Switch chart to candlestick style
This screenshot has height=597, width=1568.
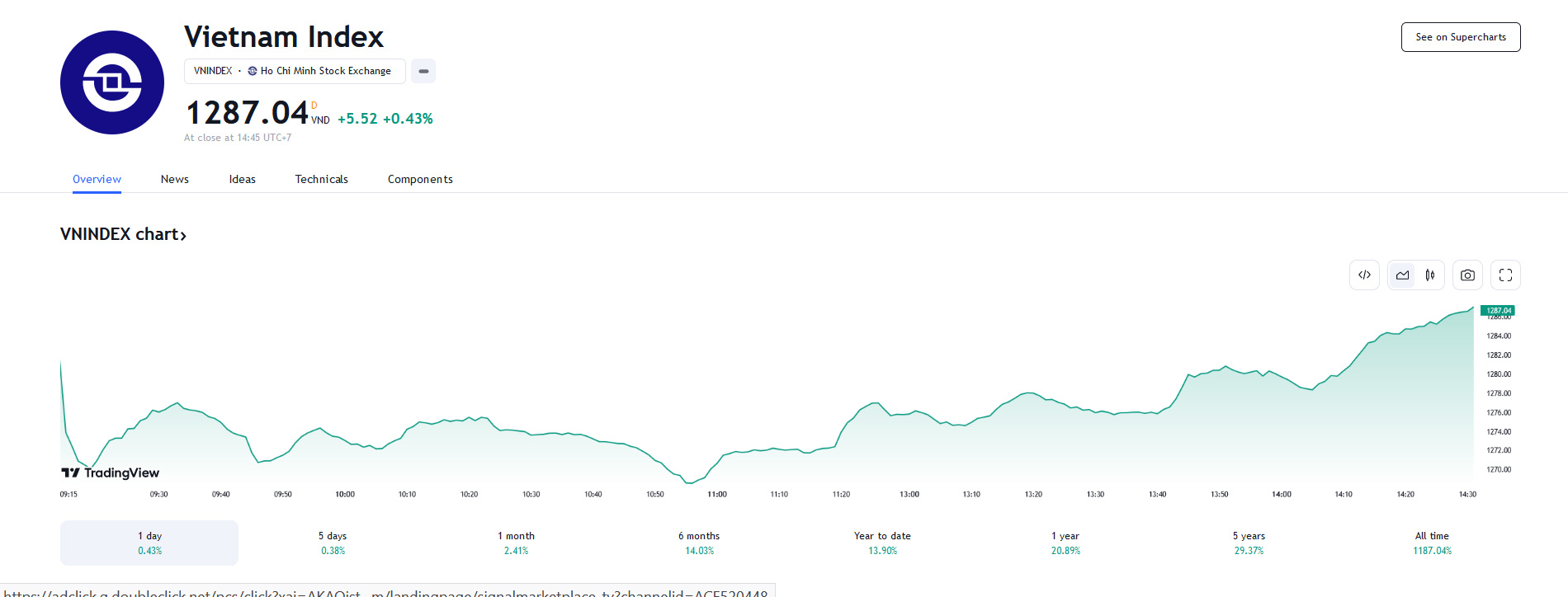(1429, 275)
